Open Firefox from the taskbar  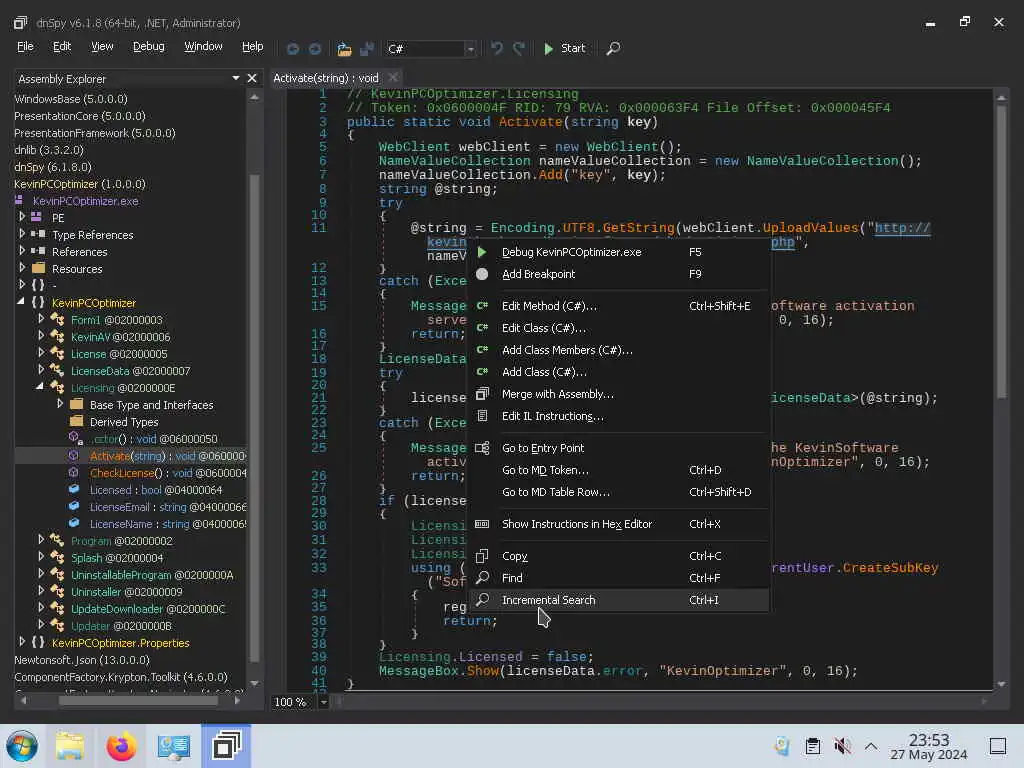coord(121,746)
